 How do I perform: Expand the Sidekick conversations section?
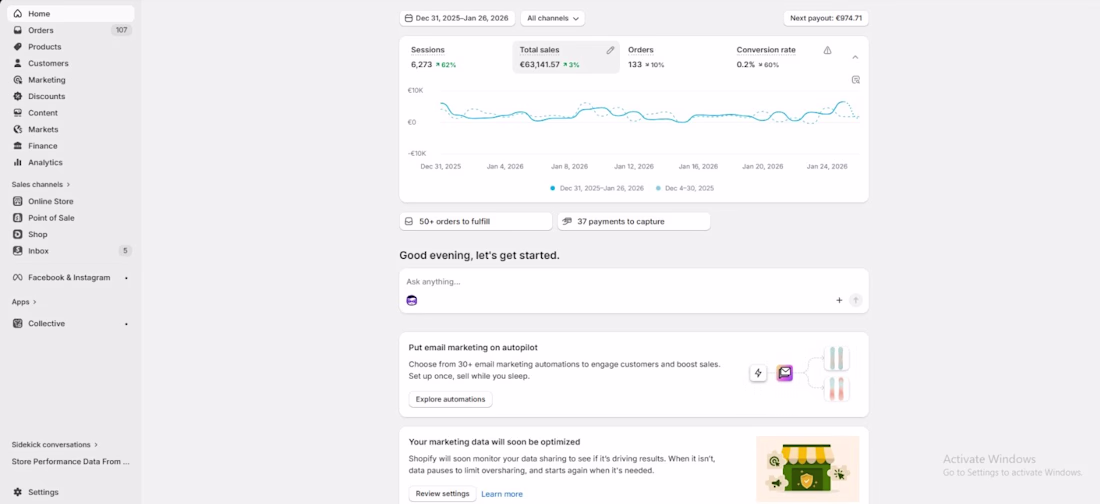click(x=55, y=445)
